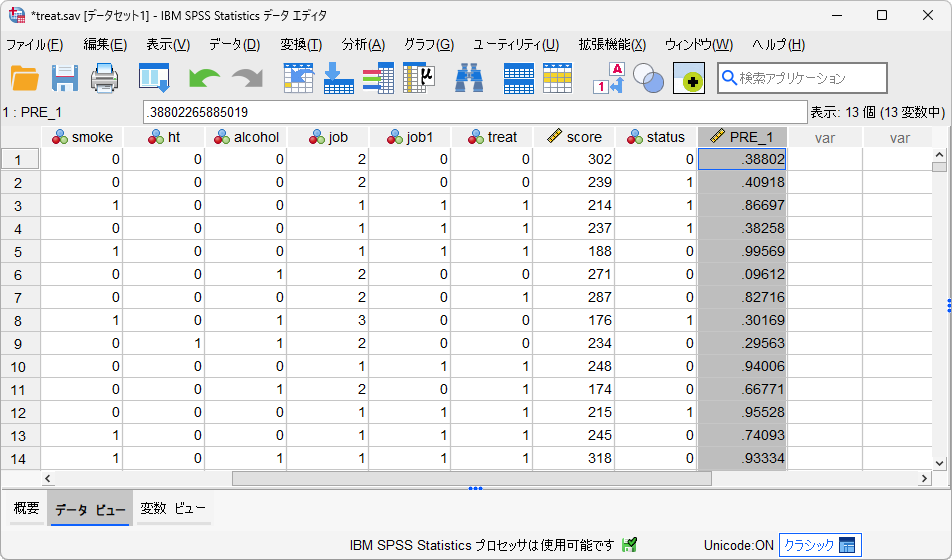Click the classic mode table icon
This screenshot has height=560, width=952.
click(847, 545)
